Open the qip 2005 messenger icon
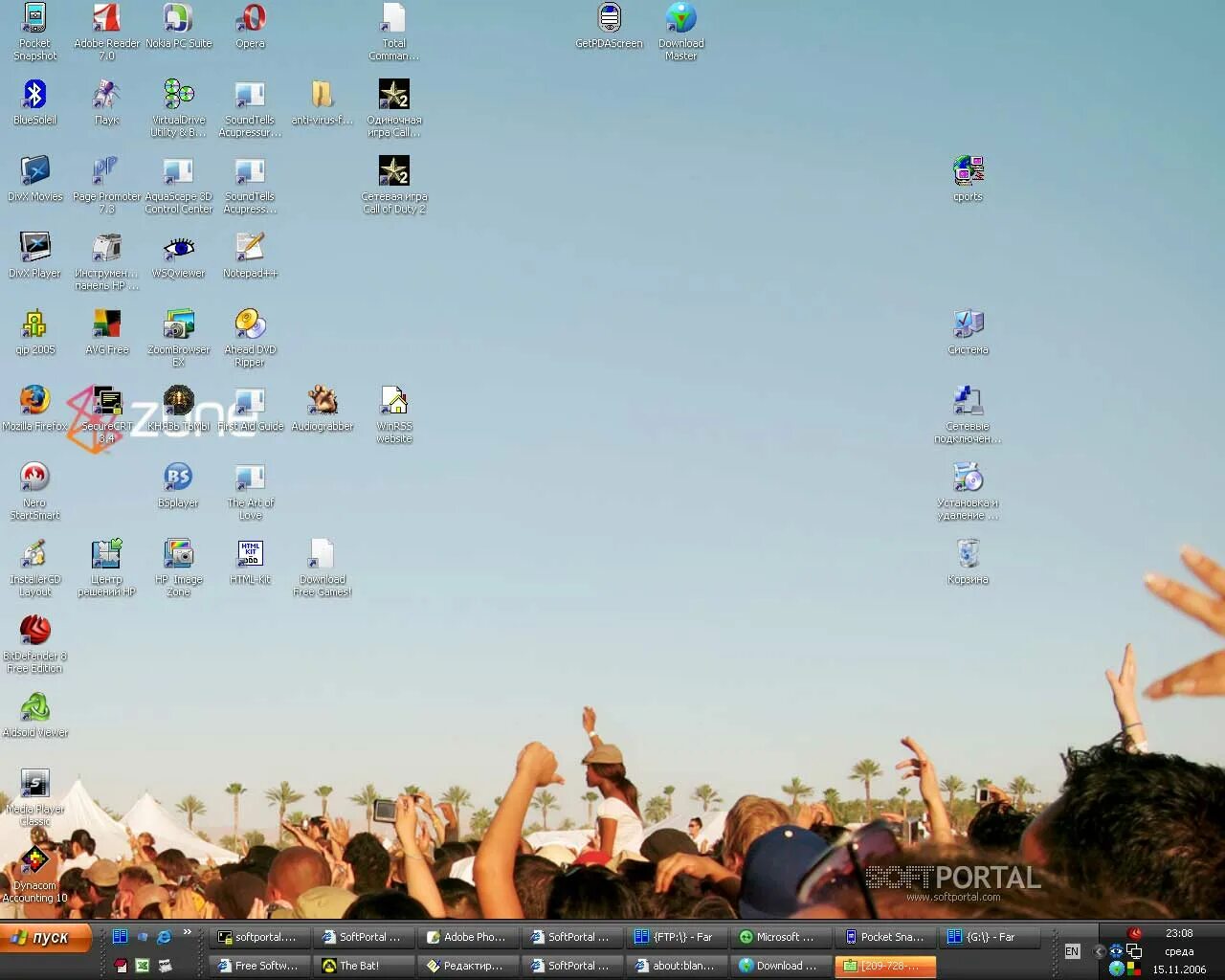Image resolution: width=1225 pixels, height=980 pixels. tap(34, 332)
